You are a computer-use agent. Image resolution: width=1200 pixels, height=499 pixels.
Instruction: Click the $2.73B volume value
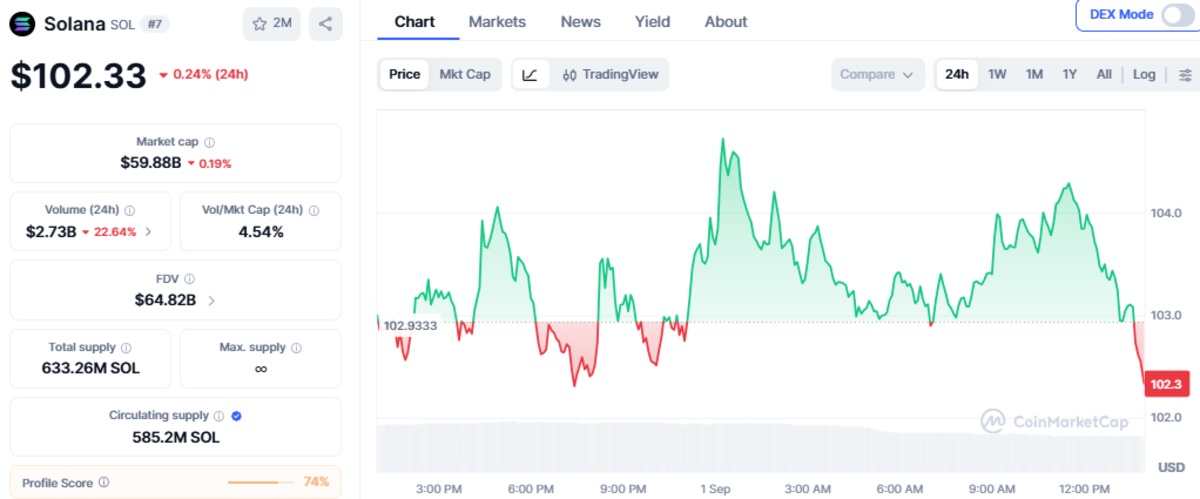pyautogui.click(x=51, y=232)
